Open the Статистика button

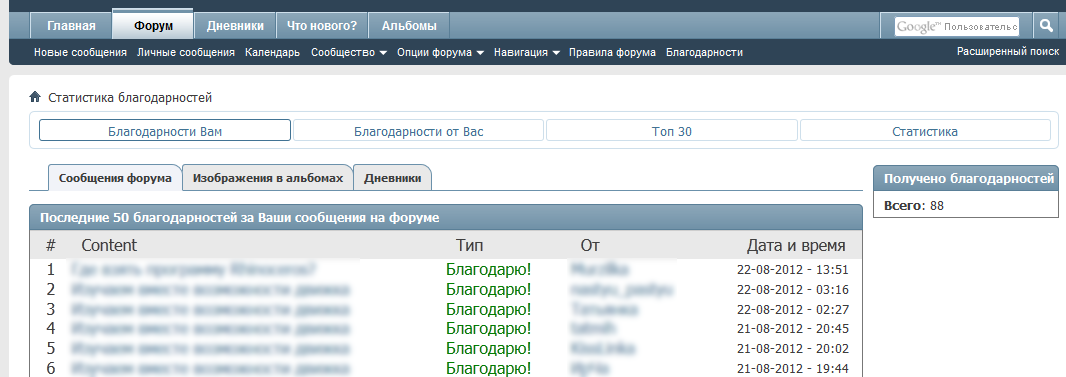pyautogui.click(x=925, y=130)
